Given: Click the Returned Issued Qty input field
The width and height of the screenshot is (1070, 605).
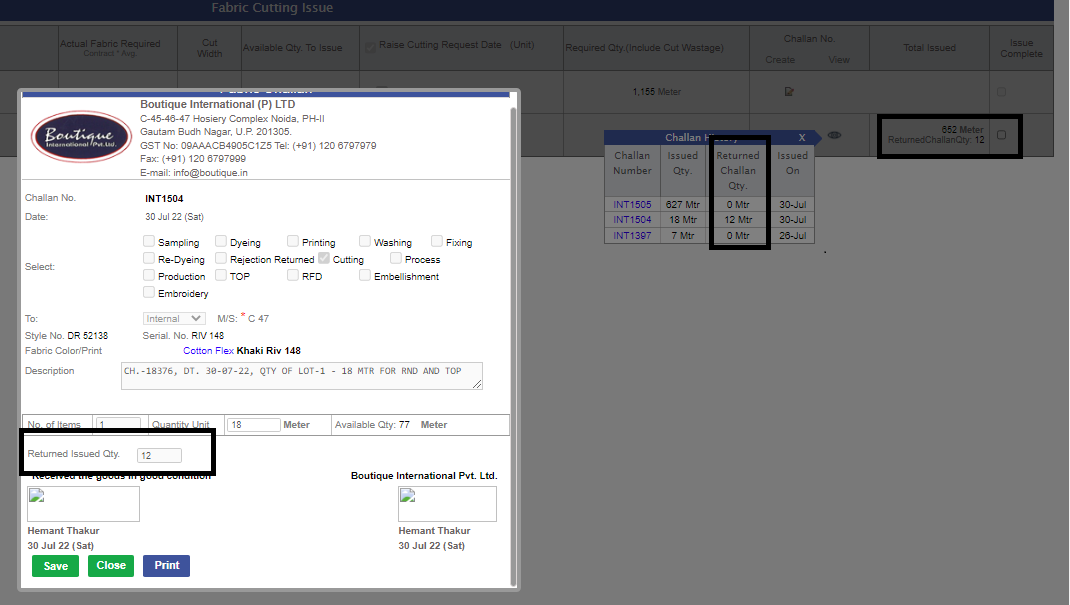Looking at the screenshot, I should 160,456.
